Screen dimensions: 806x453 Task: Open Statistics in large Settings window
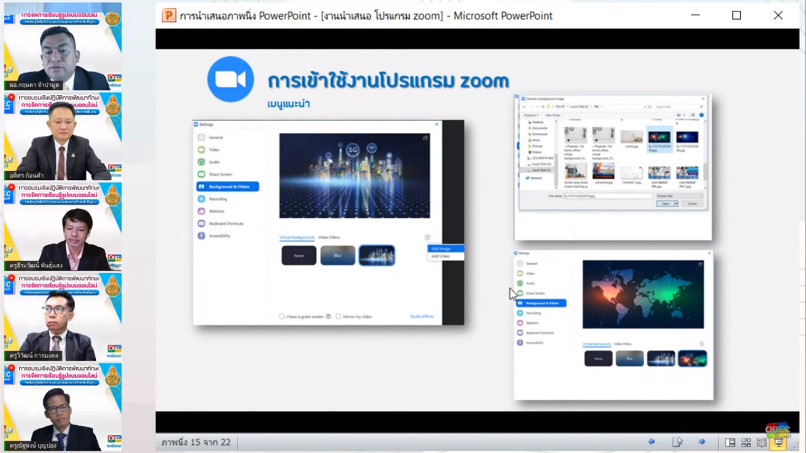coord(216,211)
